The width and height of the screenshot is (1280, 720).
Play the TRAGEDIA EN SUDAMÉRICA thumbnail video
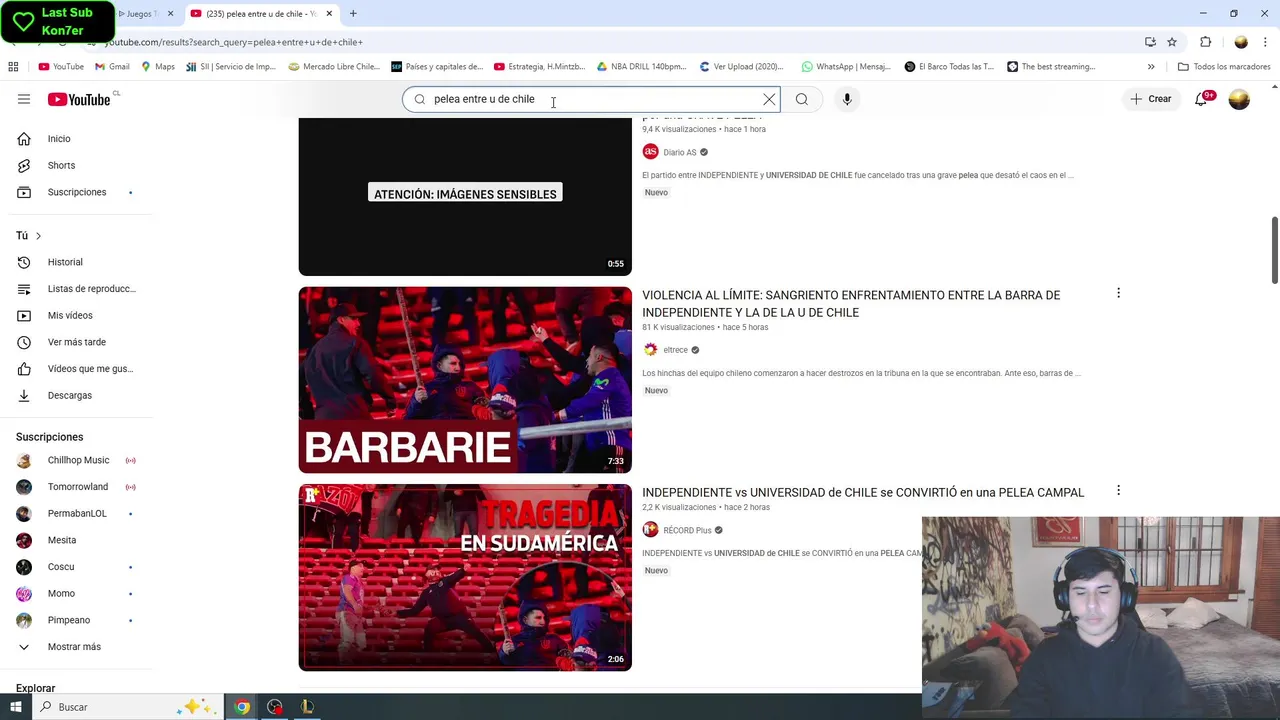pos(465,578)
